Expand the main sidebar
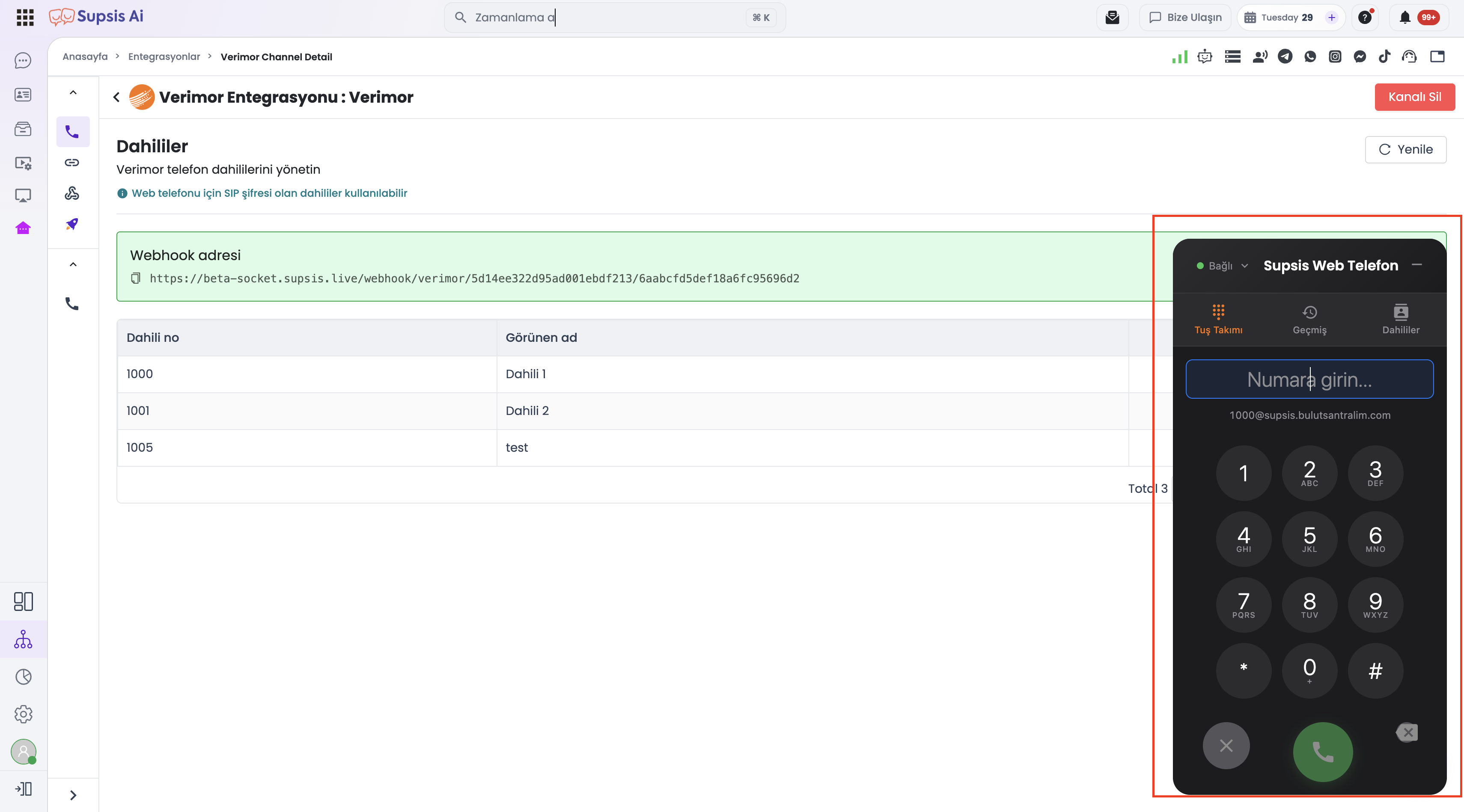This screenshot has height=812, width=1464. click(23, 789)
